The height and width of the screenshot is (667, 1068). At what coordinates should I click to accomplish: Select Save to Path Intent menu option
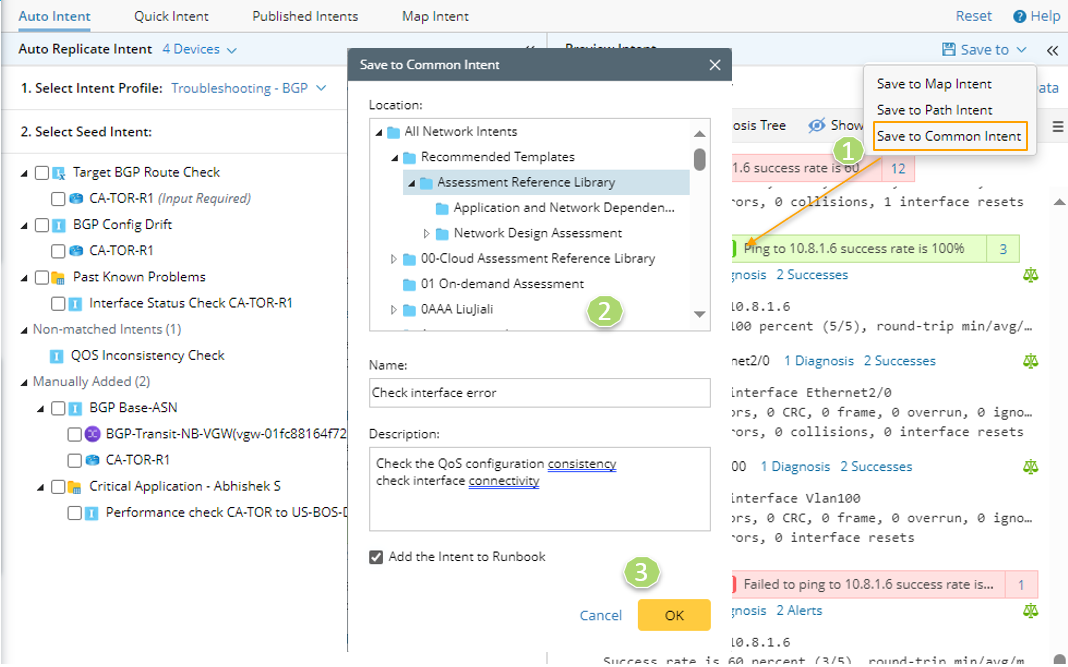pyautogui.click(x=934, y=110)
